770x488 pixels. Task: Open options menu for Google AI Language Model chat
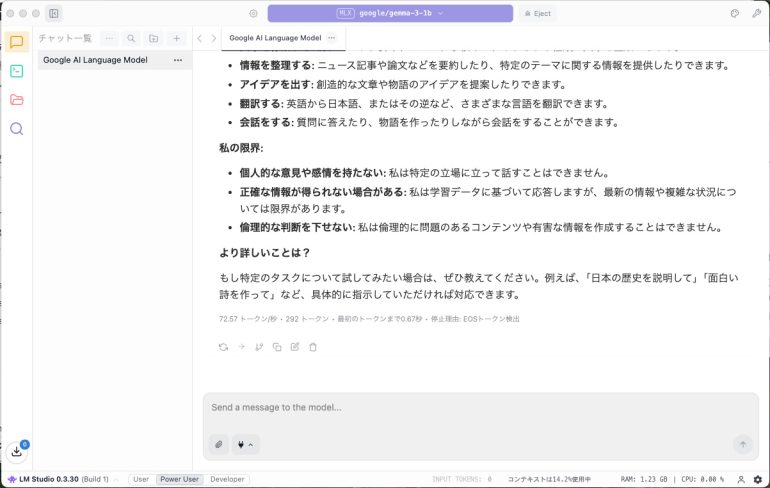point(178,60)
